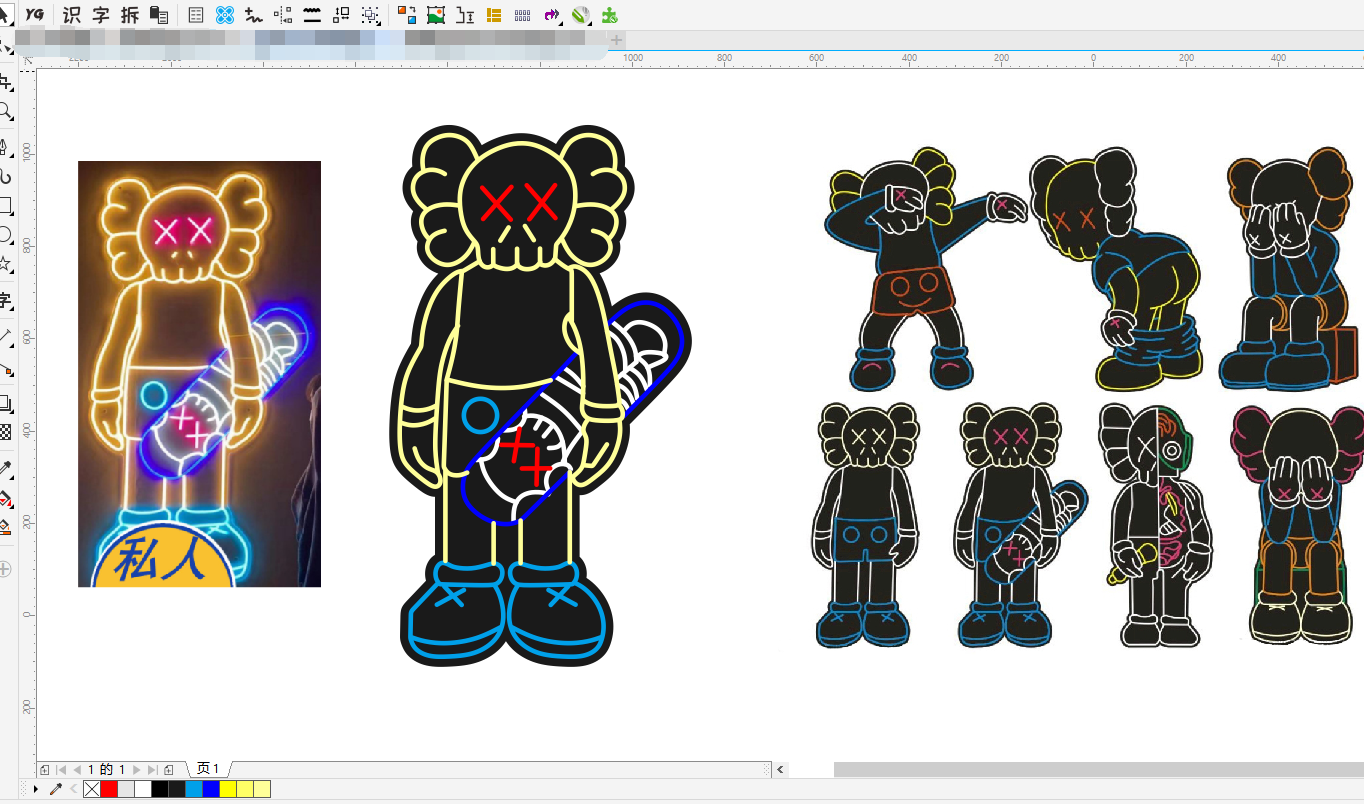Go to first page arrow
The height and width of the screenshot is (804, 1364).
(x=61, y=770)
